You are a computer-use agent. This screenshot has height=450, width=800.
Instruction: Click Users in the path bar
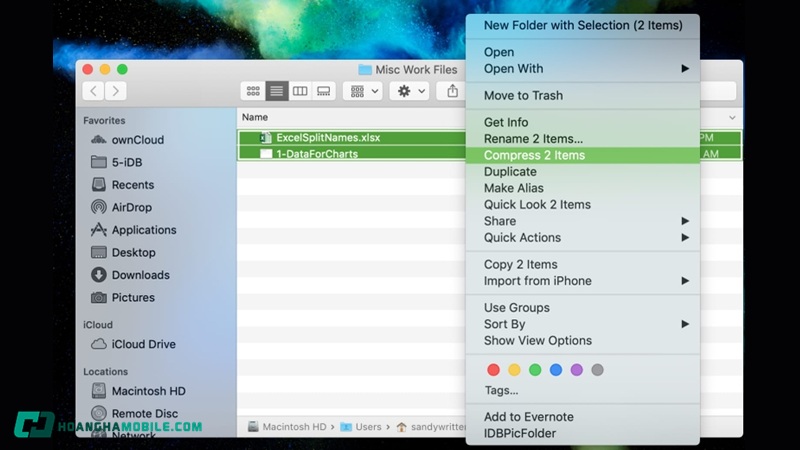point(368,426)
